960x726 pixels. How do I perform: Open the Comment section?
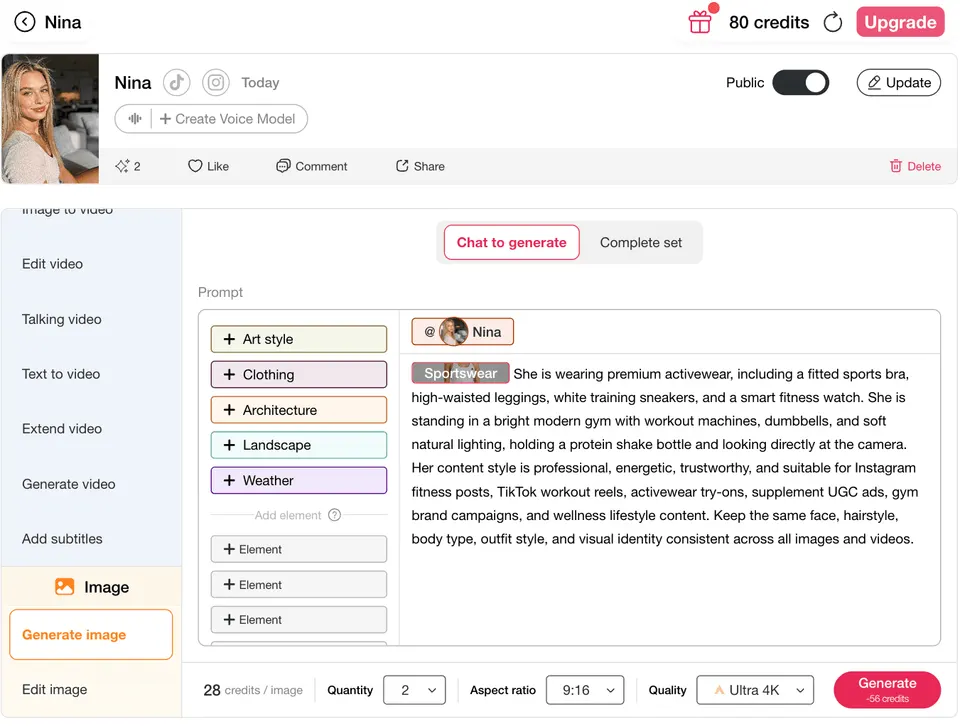pyautogui.click(x=312, y=166)
